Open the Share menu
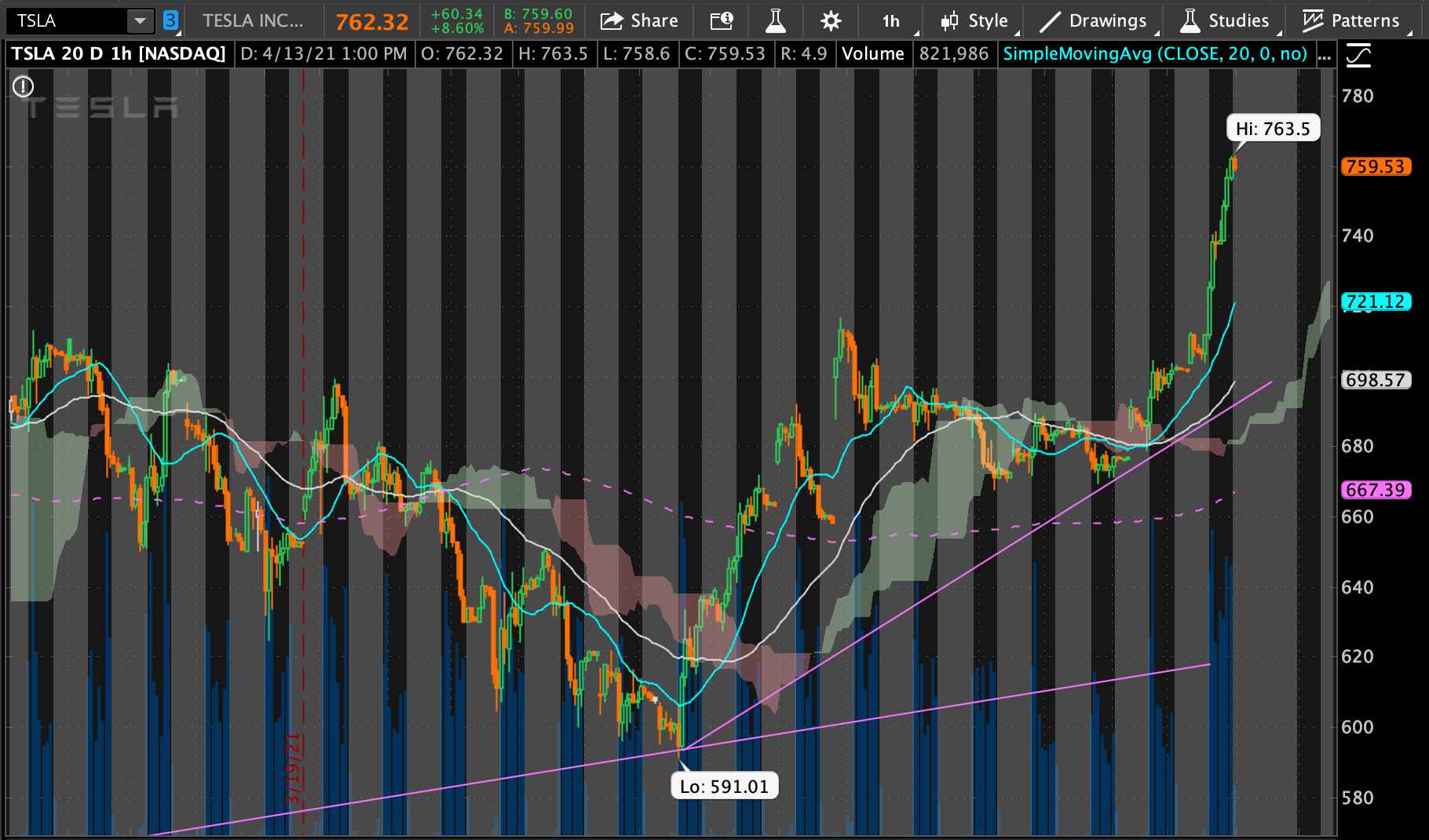1429x840 pixels. (x=639, y=21)
